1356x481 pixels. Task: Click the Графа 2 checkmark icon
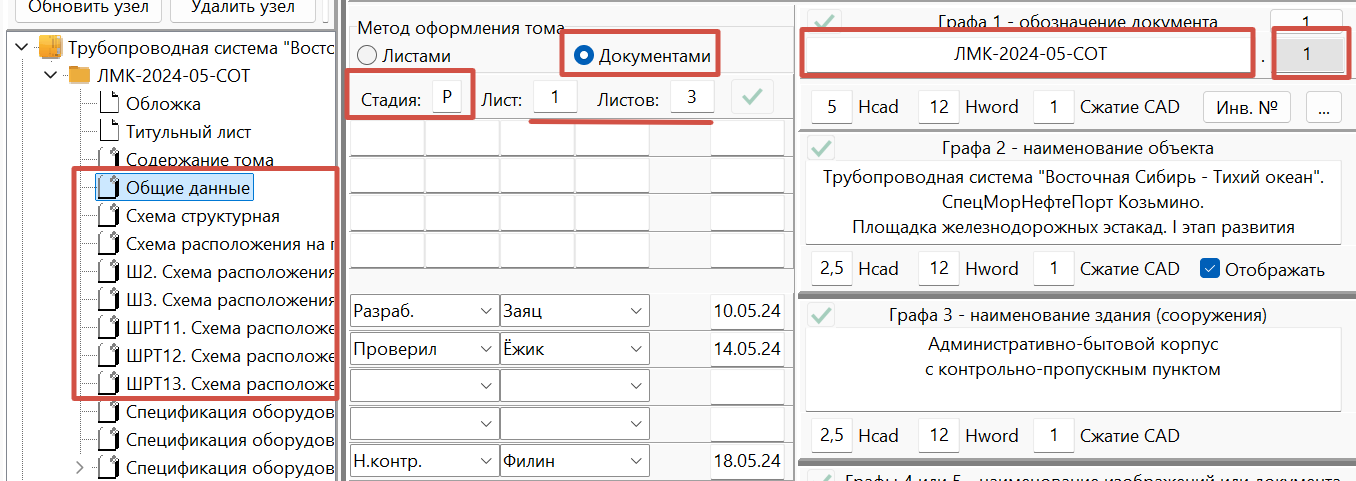[x=821, y=148]
